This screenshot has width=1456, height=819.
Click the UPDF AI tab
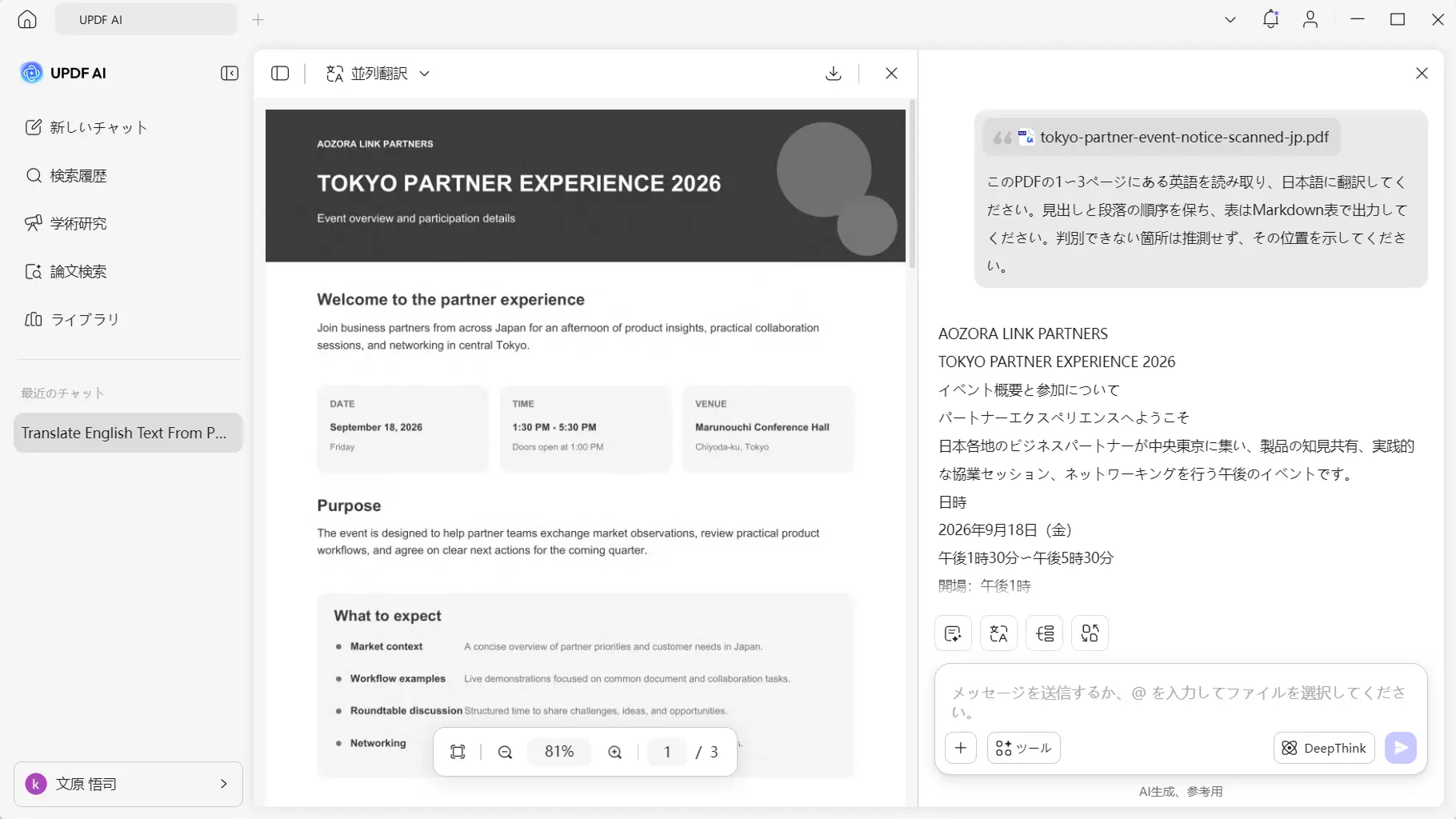point(146,20)
